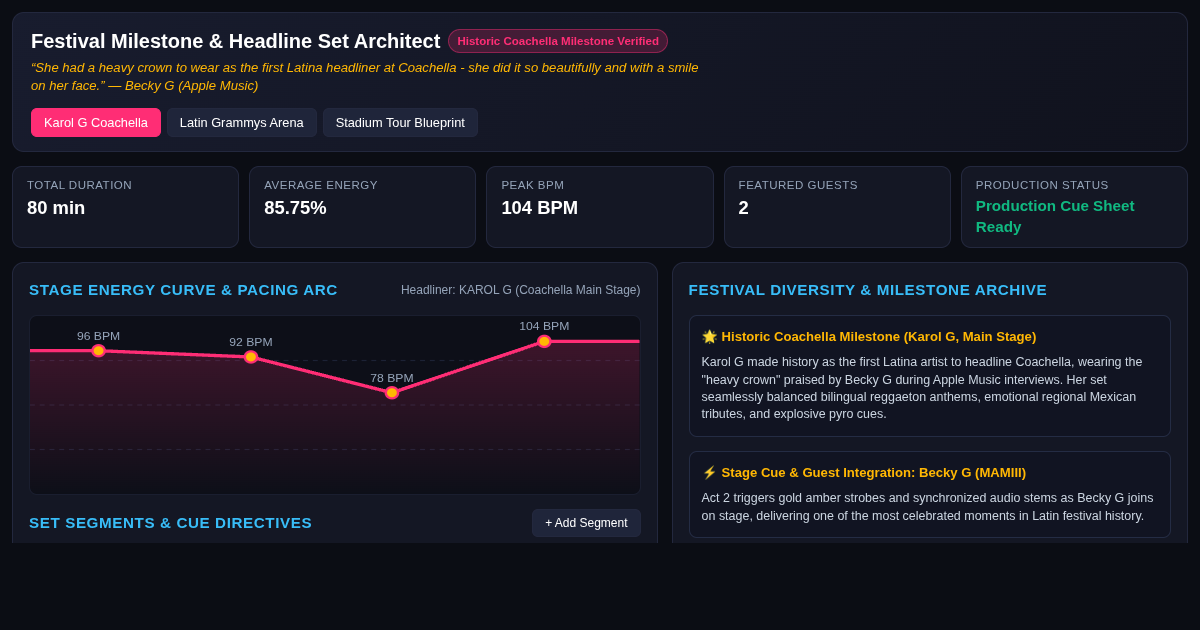Click the + Add Segment button
1200x630 pixels.
click(x=586, y=523)
